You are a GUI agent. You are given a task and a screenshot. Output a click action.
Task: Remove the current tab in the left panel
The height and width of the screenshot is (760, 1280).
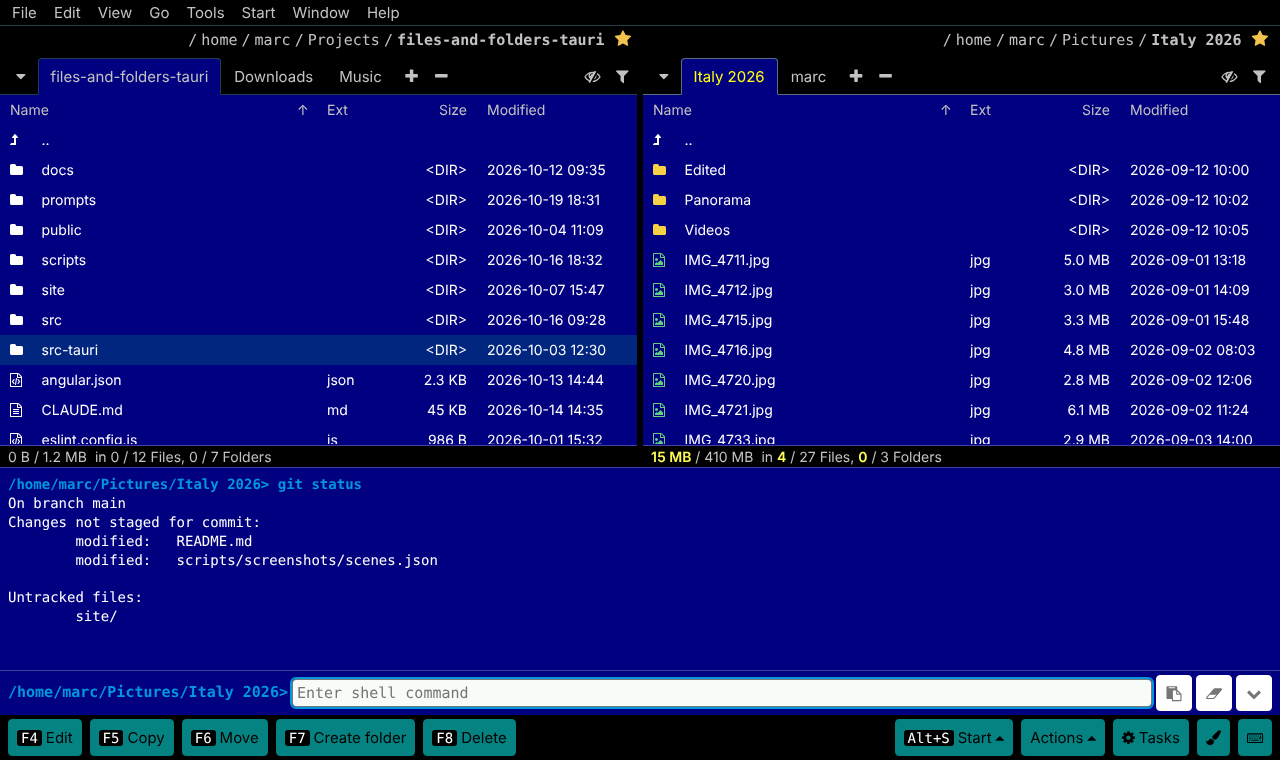click(441, 76)
